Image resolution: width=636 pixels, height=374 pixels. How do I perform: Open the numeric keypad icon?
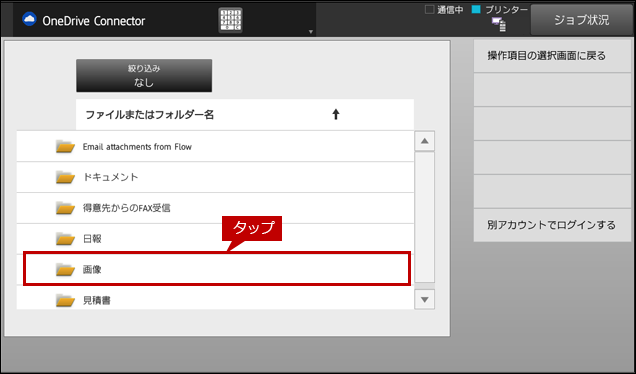click(230, 20)
